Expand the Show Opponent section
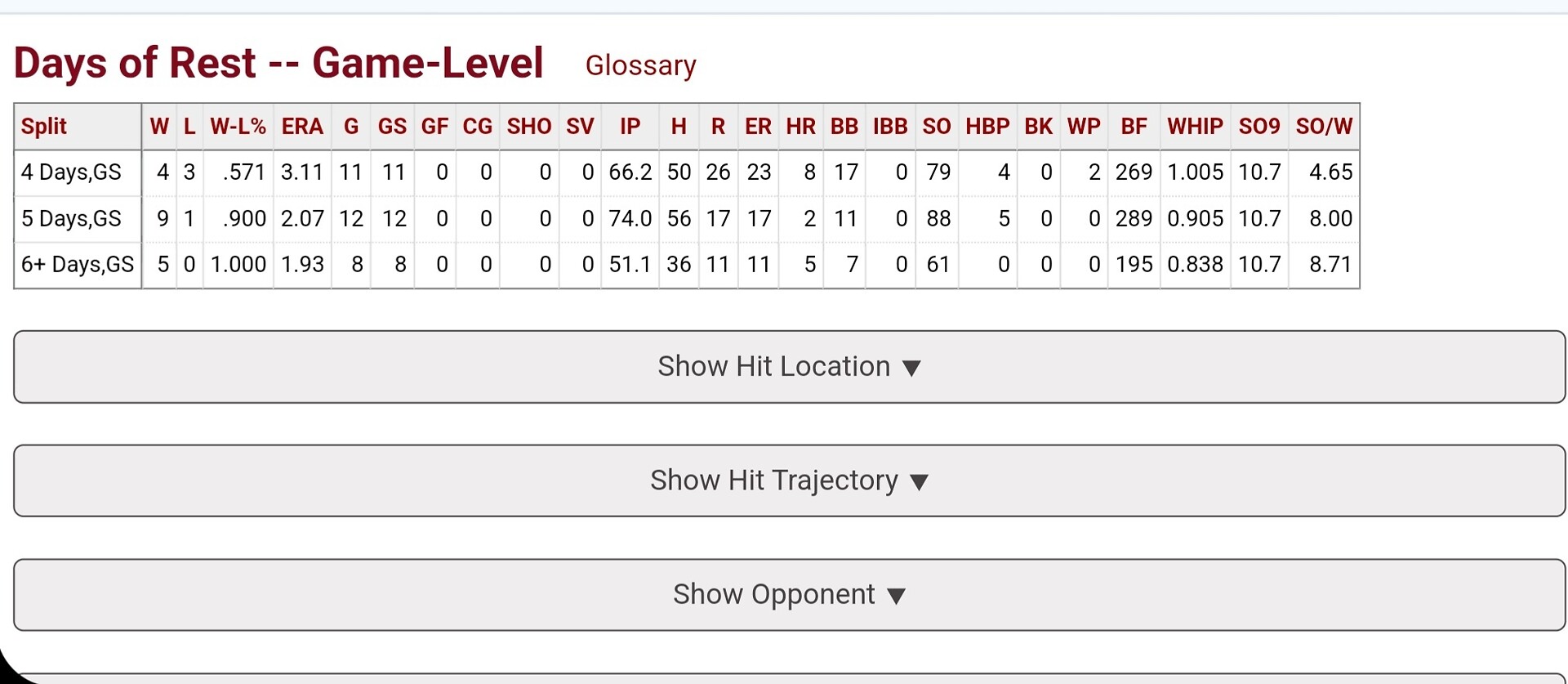The image size is (1568, 684). [x=789, y=594]
